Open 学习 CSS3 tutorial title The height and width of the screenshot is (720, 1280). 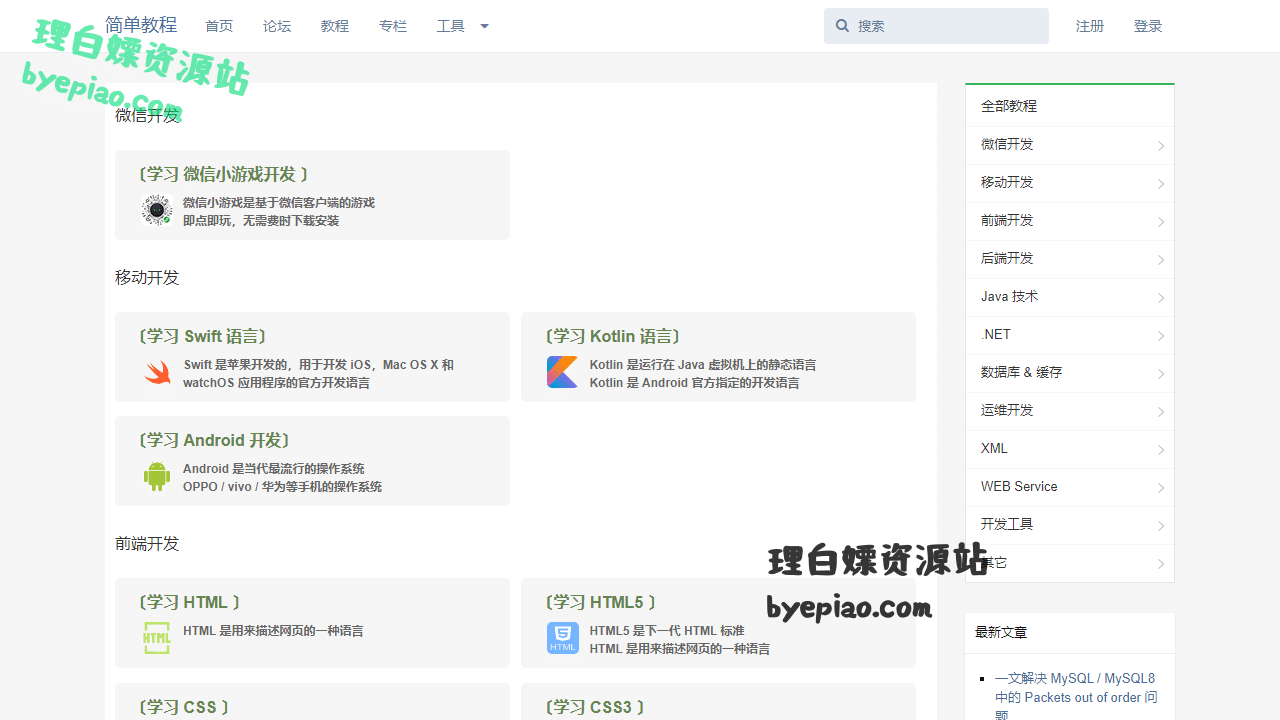tap(594, 707)
